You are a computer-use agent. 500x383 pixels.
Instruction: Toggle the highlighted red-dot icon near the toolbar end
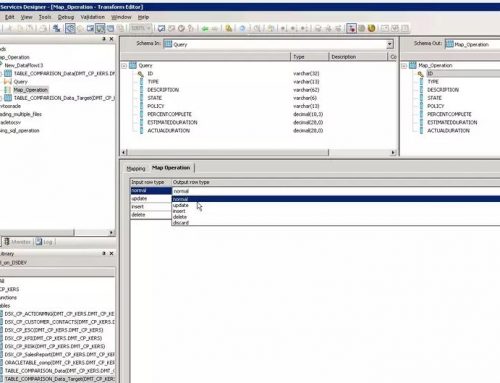[x=351, y=28]
